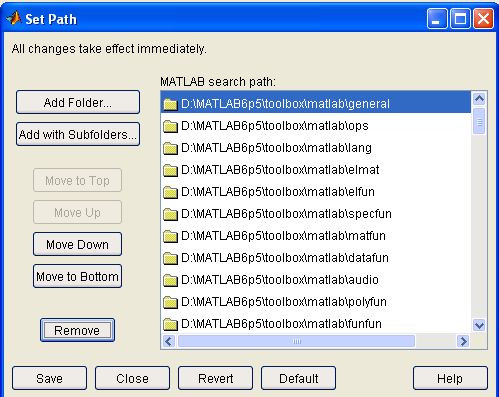This screenshot has width=499, height=397.
Task: Click the Move Down button
Action: point(77,244)
